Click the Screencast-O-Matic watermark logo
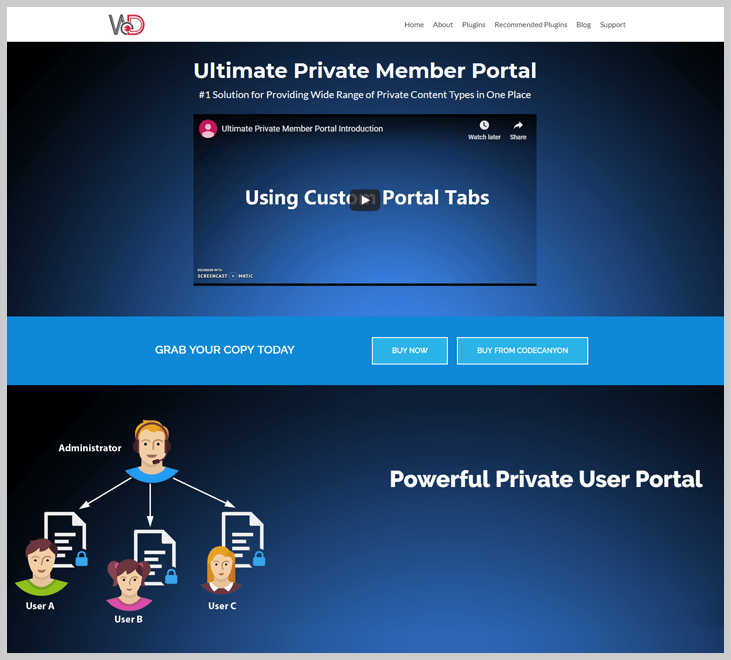Viewport: 731px width, 660px height. 225,274
